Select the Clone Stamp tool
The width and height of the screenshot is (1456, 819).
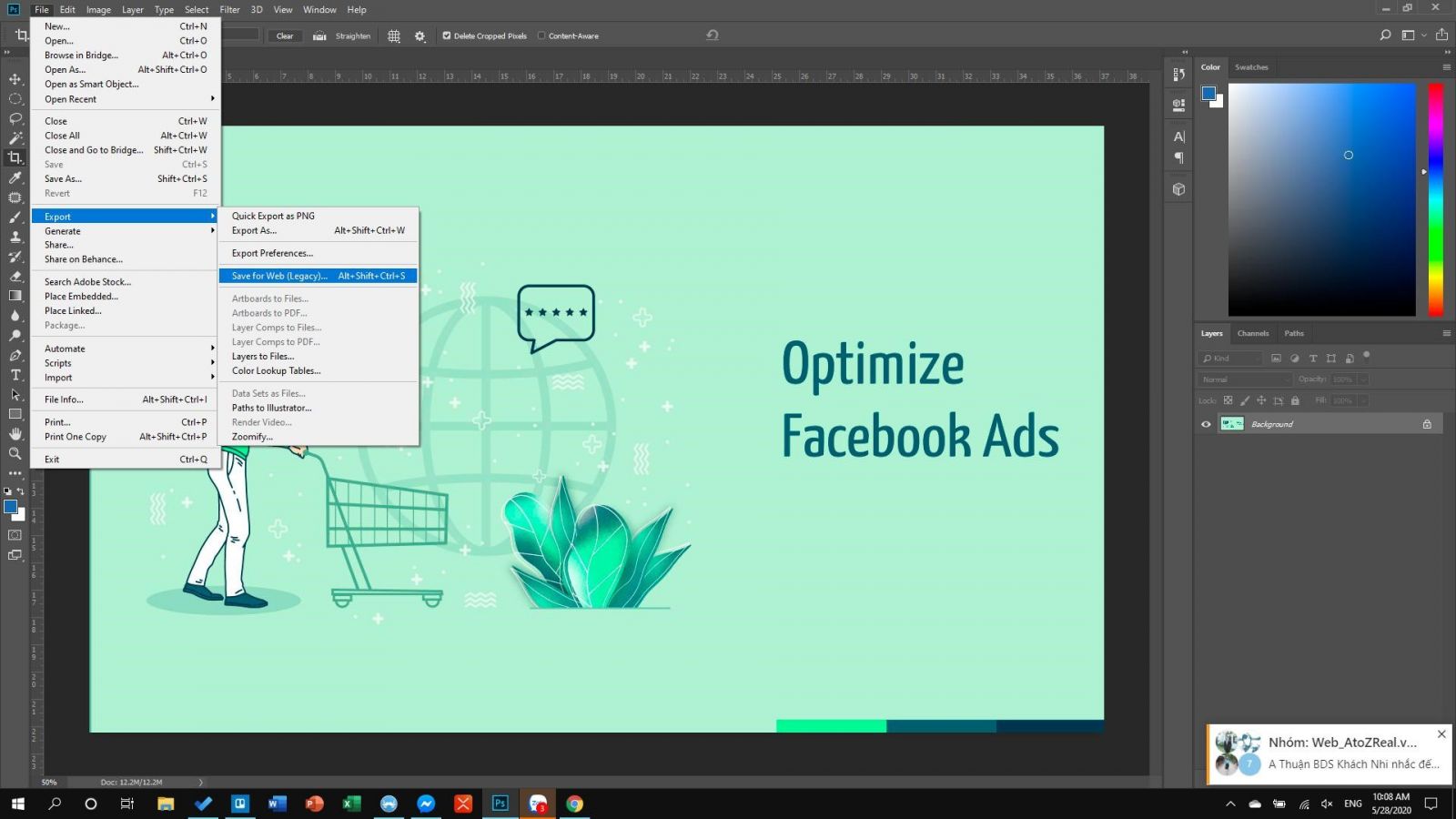point(15,237)
